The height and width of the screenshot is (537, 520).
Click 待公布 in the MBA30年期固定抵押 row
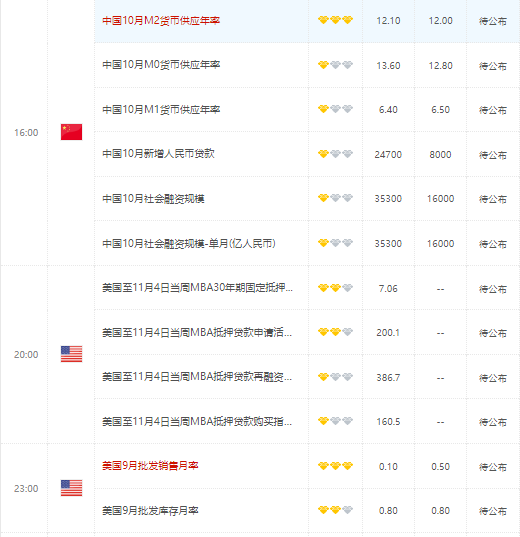(x=493, y=289)
